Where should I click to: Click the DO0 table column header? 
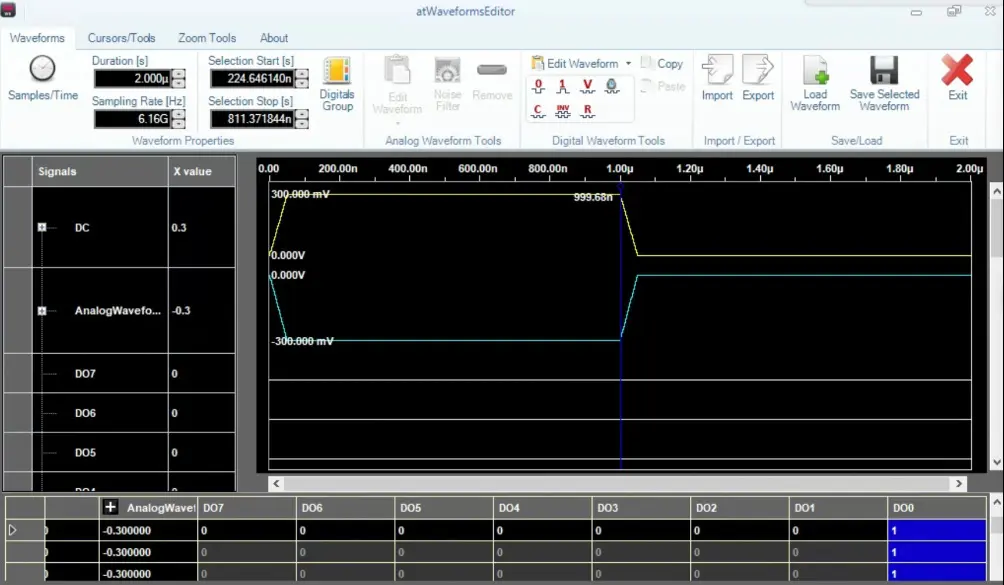(x=936, y=508)
